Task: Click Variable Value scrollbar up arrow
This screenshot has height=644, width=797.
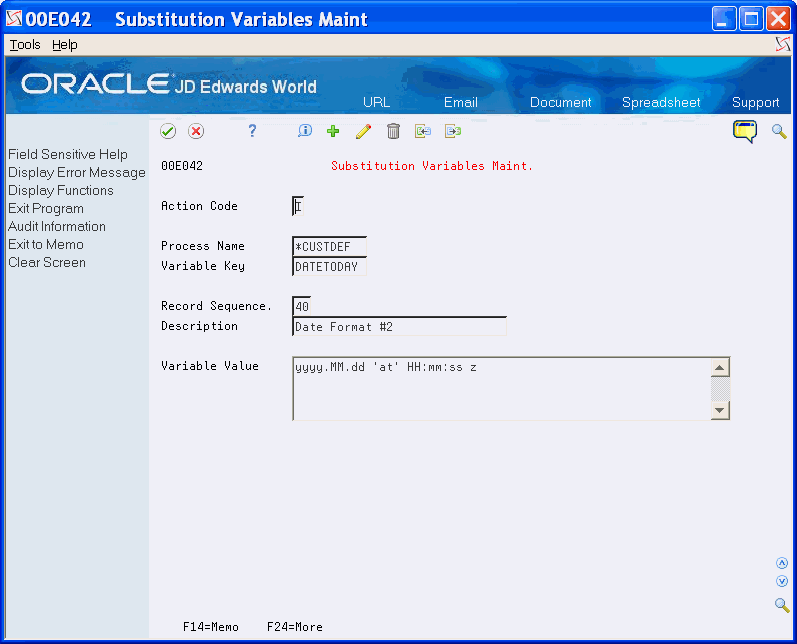Action: point(720,367)
